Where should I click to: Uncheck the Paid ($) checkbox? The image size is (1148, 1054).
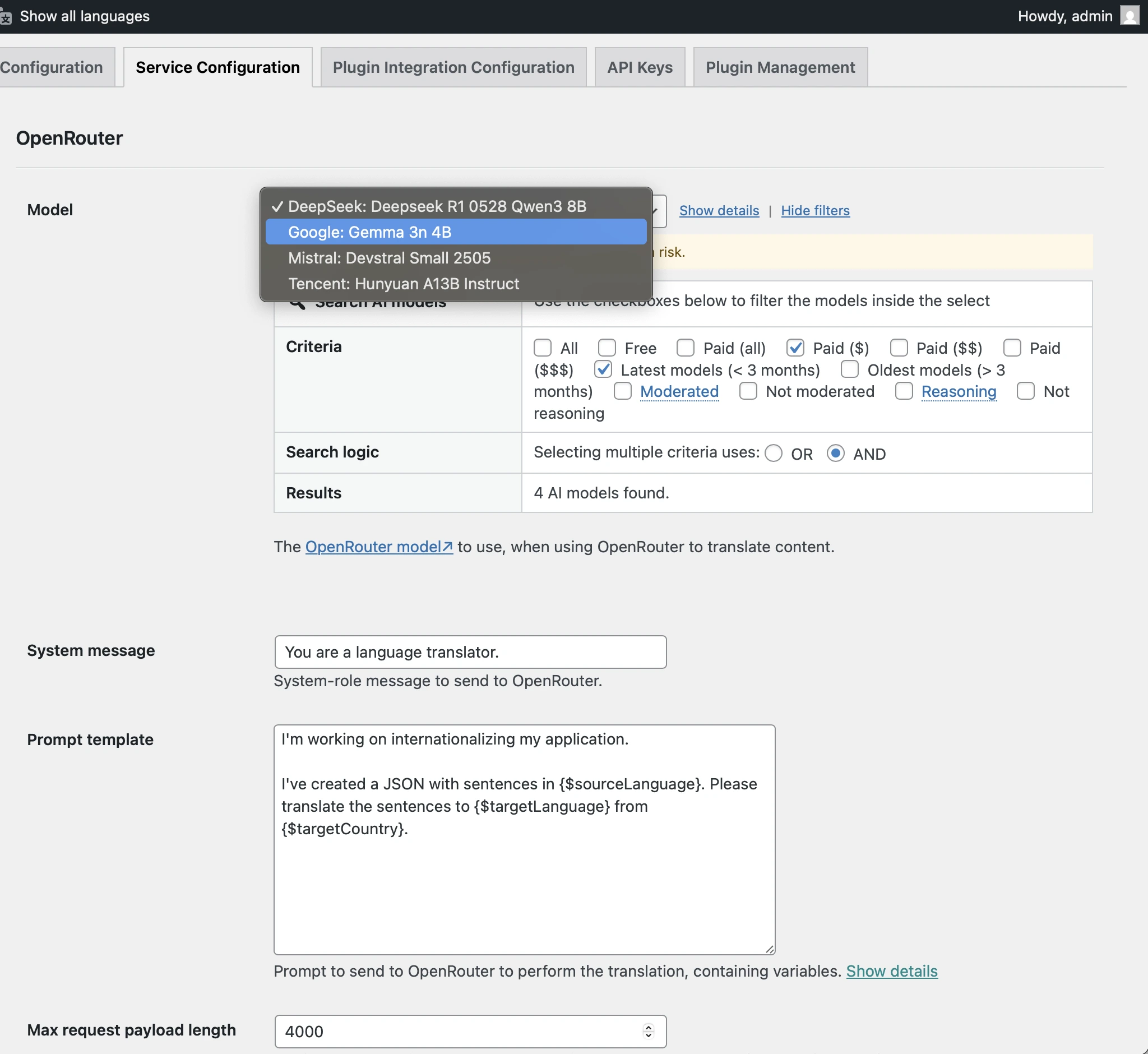coord(795,348)
